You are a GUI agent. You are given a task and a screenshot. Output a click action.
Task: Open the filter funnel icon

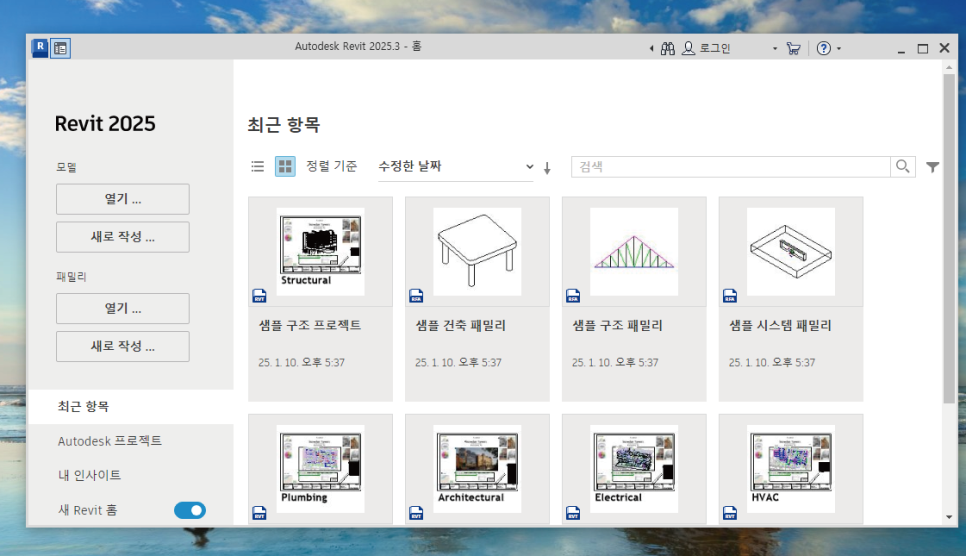pos(933,166)
